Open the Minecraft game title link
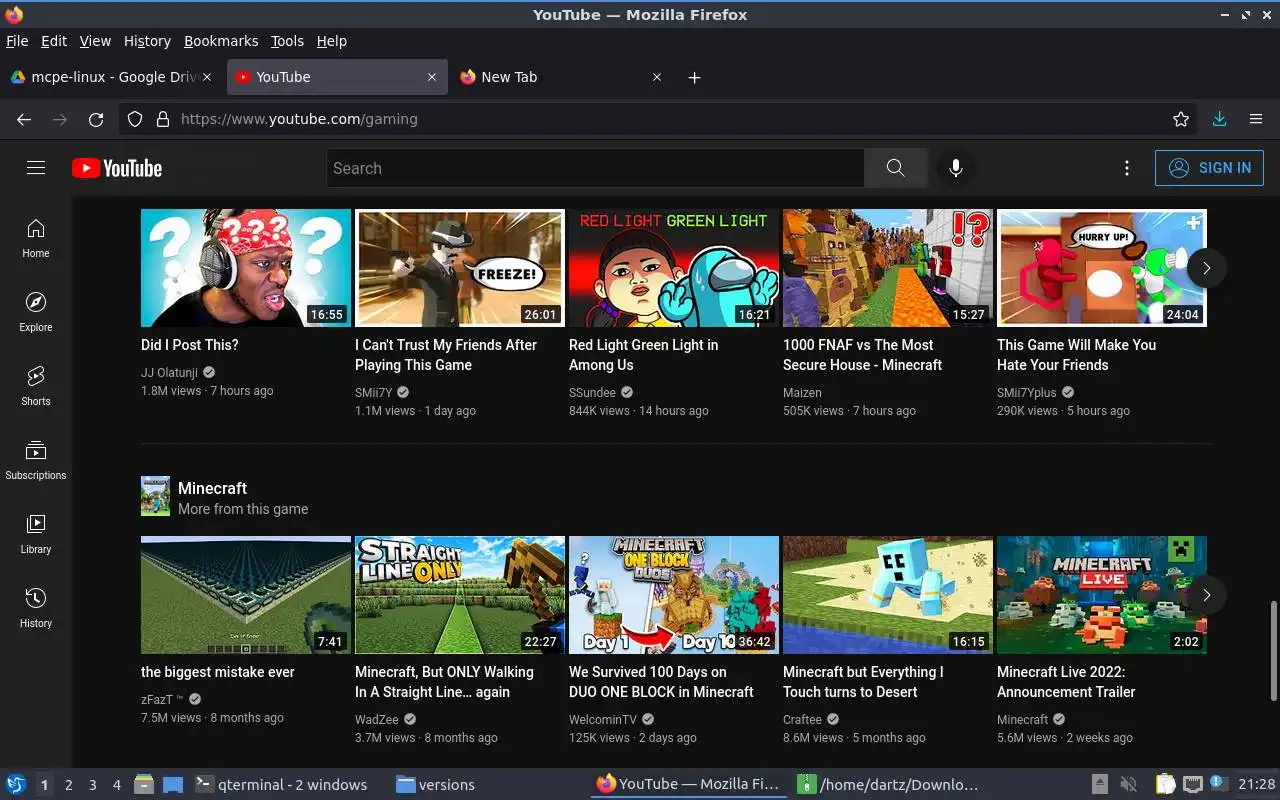The width and height of the screenshot is (1280, 800). pyautogui.click(x=212, y=488)
